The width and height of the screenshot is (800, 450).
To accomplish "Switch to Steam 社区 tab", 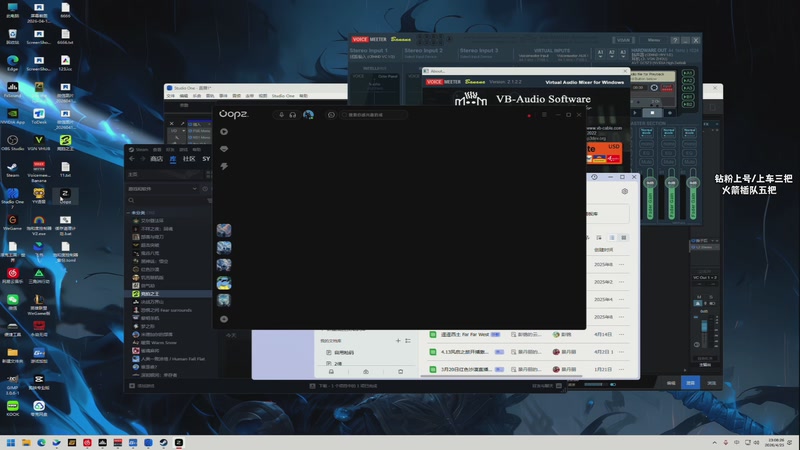I will pyautogui.click(x=189, y=159).
